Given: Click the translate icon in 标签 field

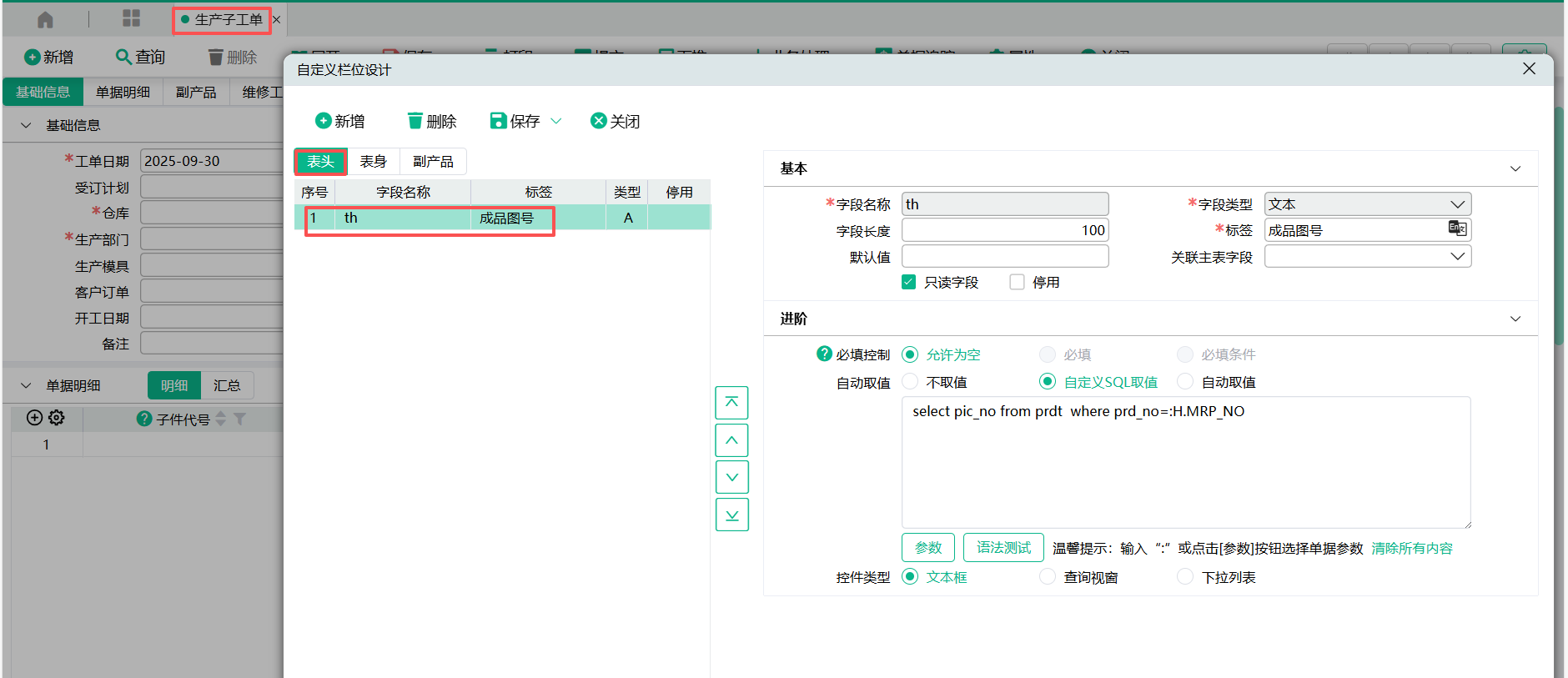Looking at the screenshot, I should [1457, 229].
